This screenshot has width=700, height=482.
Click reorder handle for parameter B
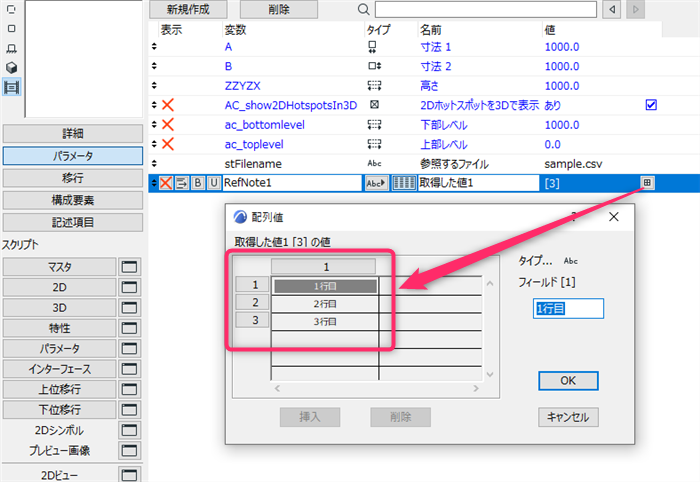point(154,66)
